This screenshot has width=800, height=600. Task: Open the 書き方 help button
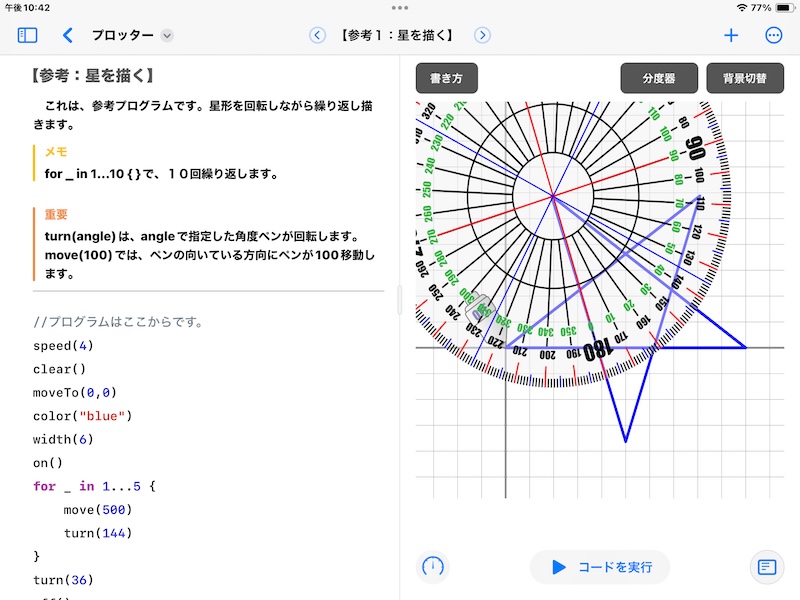click(x=449, y=76)
